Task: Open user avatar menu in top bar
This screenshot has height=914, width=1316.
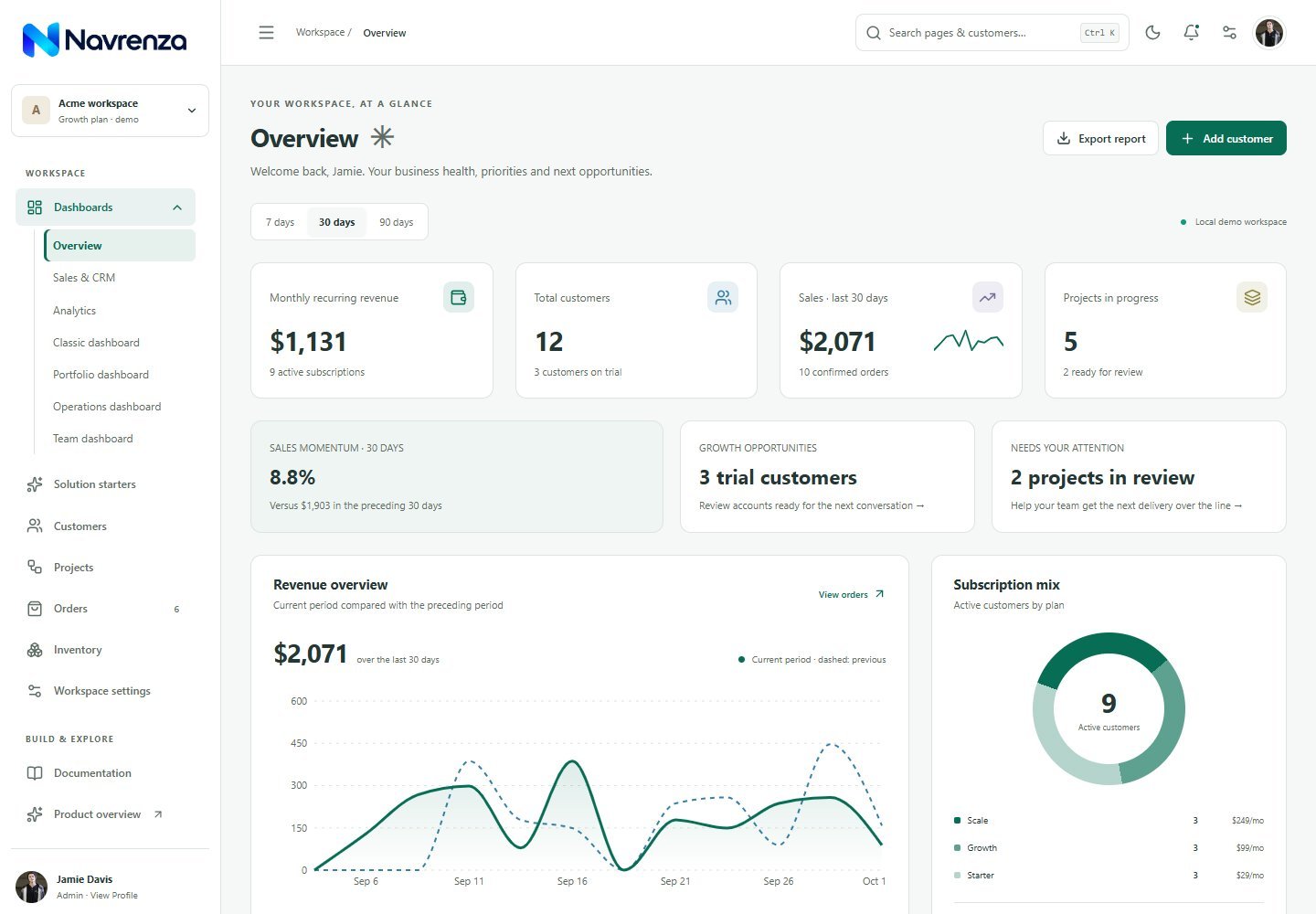Action: tap(1268, 33)
